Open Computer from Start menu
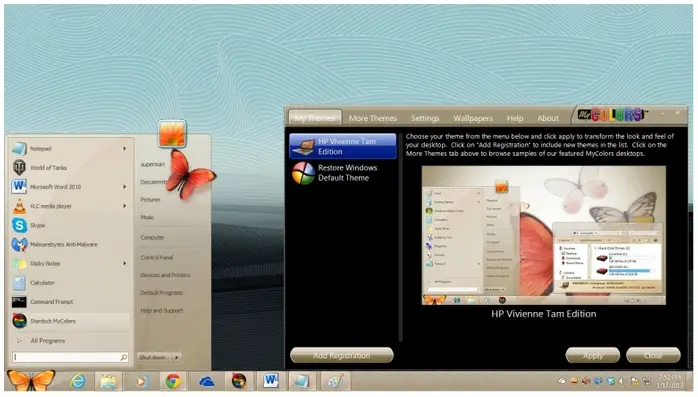 [x=152, y=237]
